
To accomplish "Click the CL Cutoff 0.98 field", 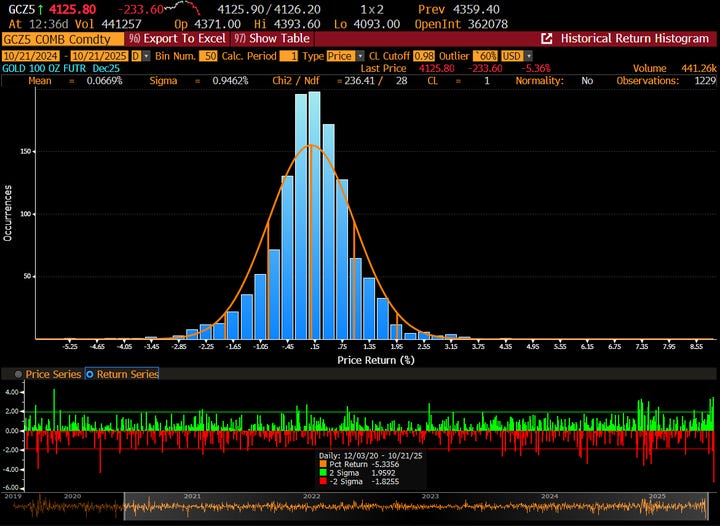I will [423, 54].
